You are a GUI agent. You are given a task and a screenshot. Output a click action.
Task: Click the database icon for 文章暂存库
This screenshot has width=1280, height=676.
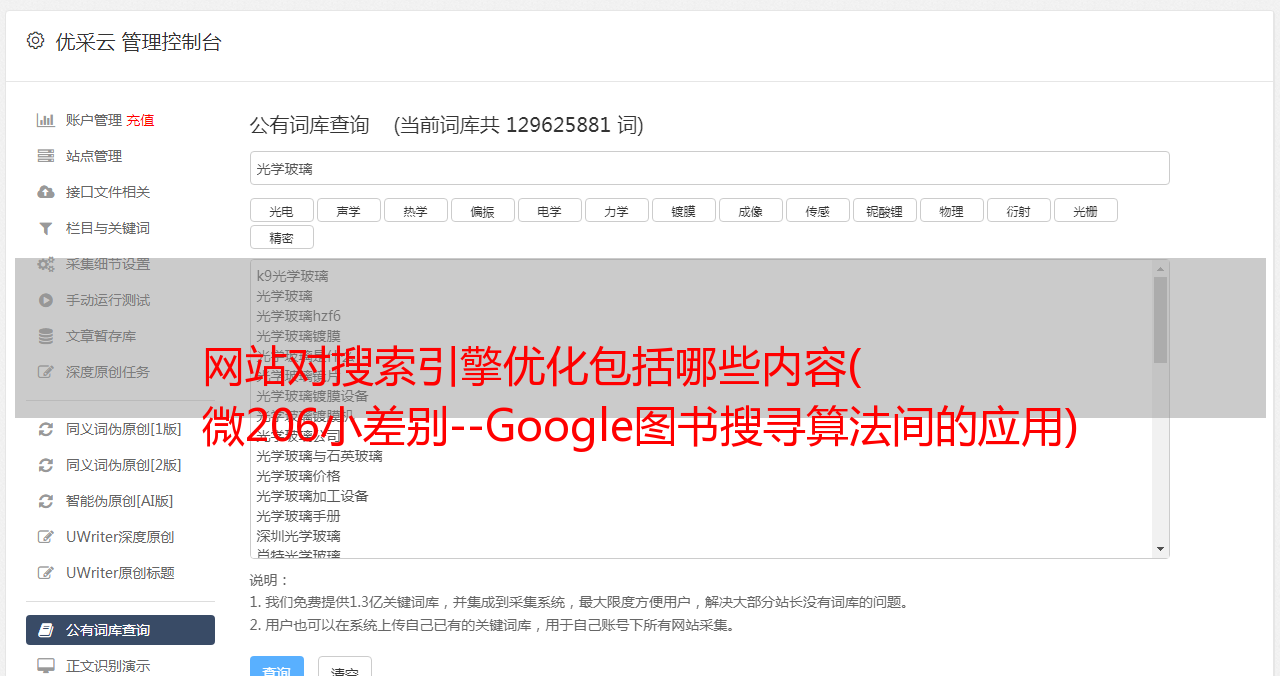coord(46,336)
